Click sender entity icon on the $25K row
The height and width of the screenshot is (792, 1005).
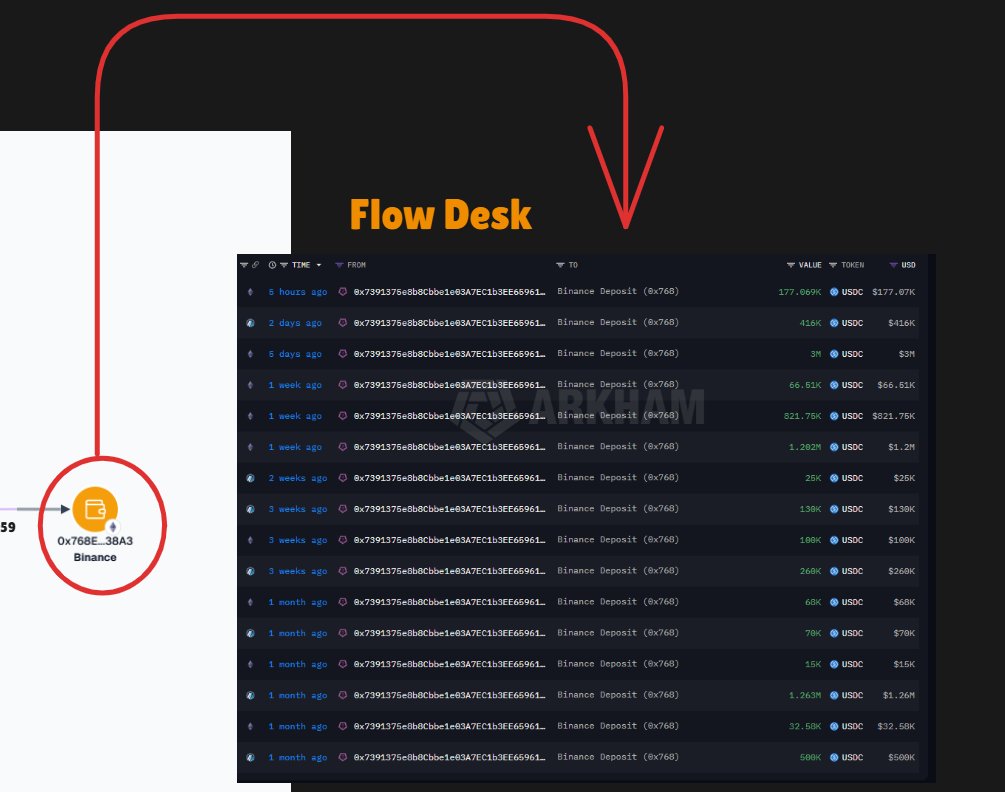[x=342, y=478]
